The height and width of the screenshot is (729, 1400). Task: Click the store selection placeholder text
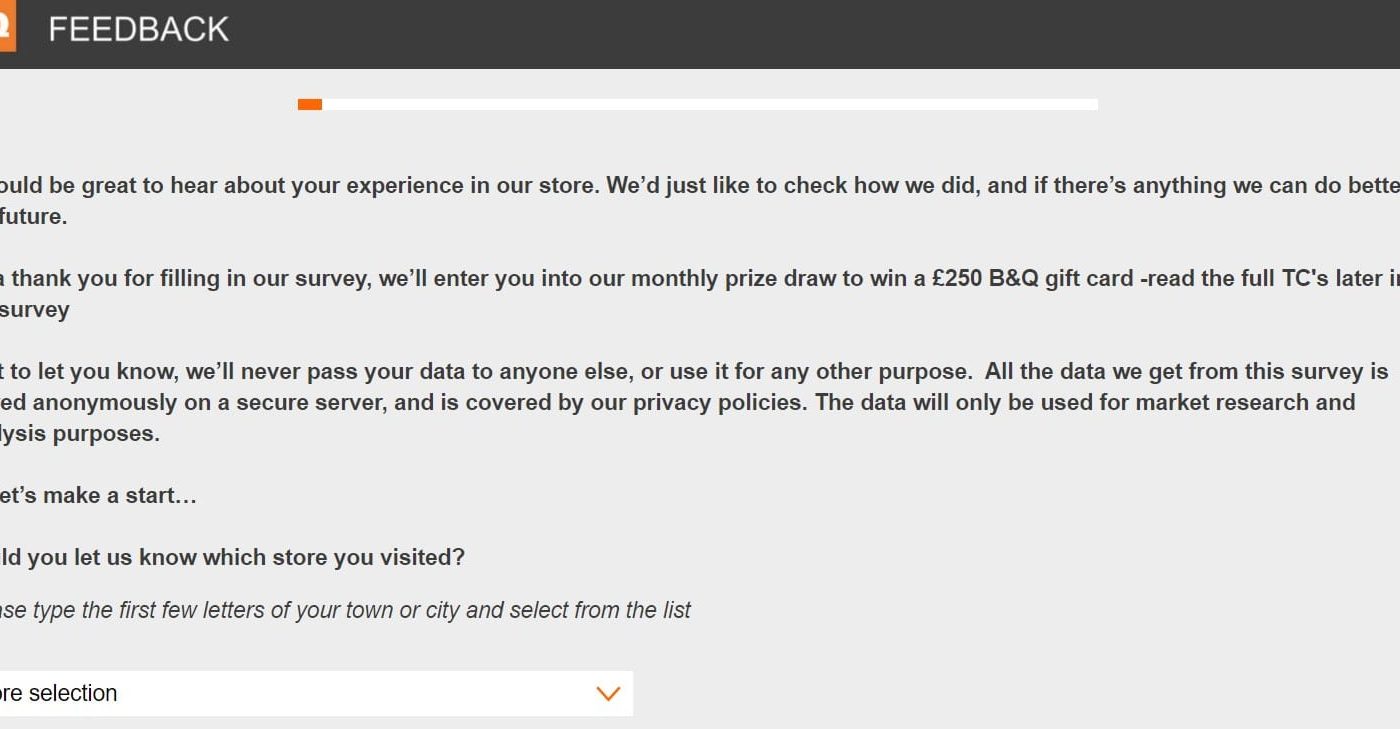pos(60,693)
